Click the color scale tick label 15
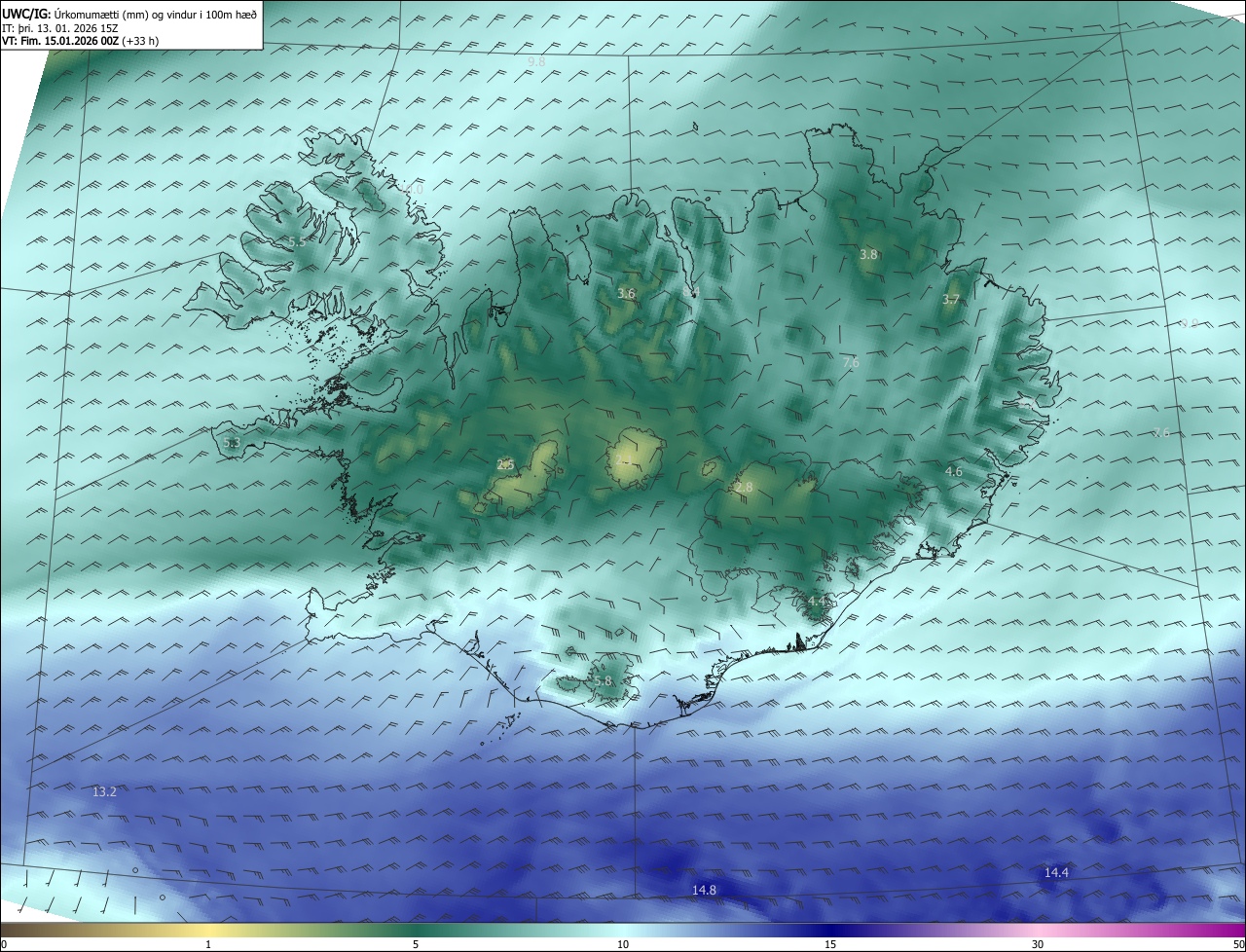The height and width of the screenshot is (952, 1246). 830,944
